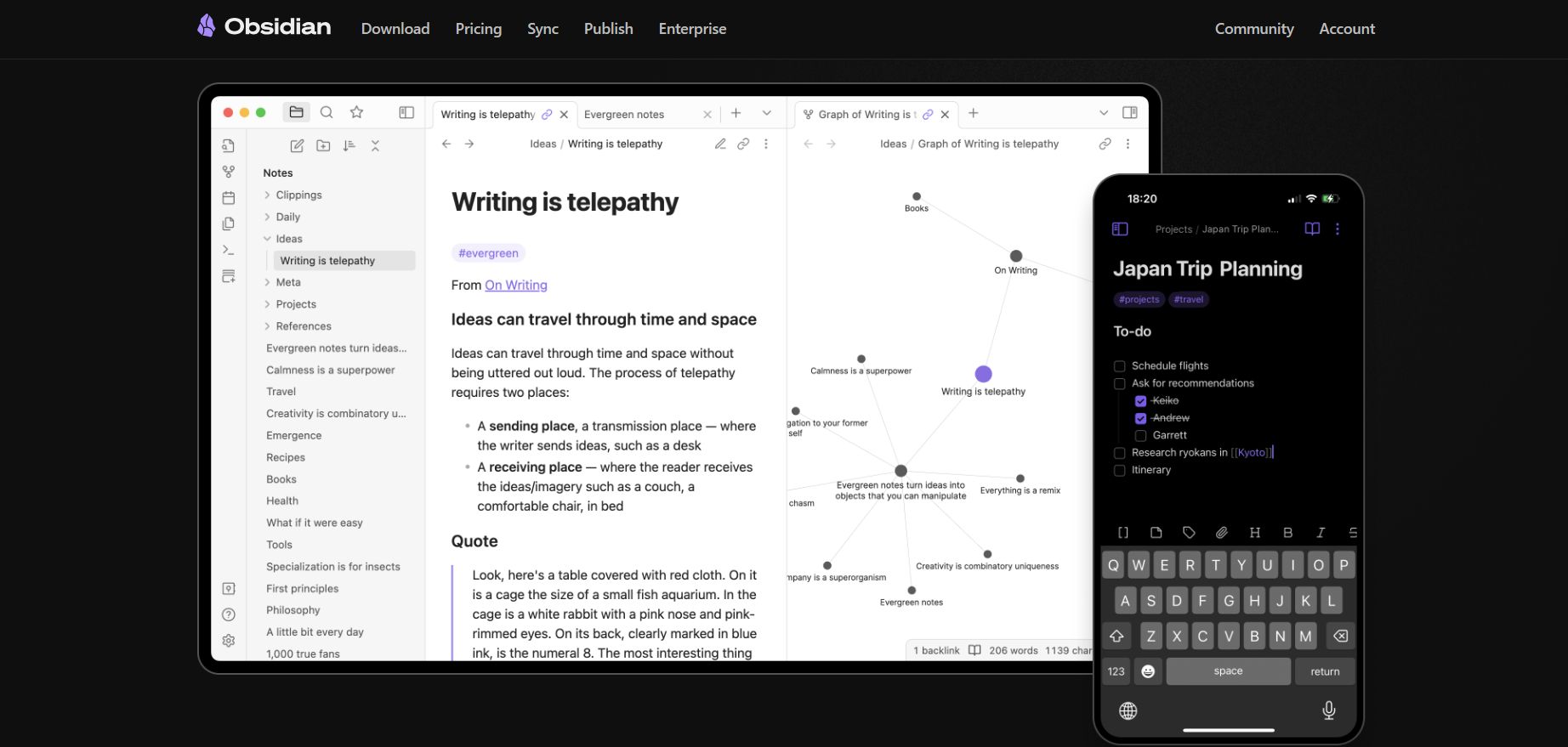
Task: Open the Enterprise page link
Action: (x=693, y=29)
